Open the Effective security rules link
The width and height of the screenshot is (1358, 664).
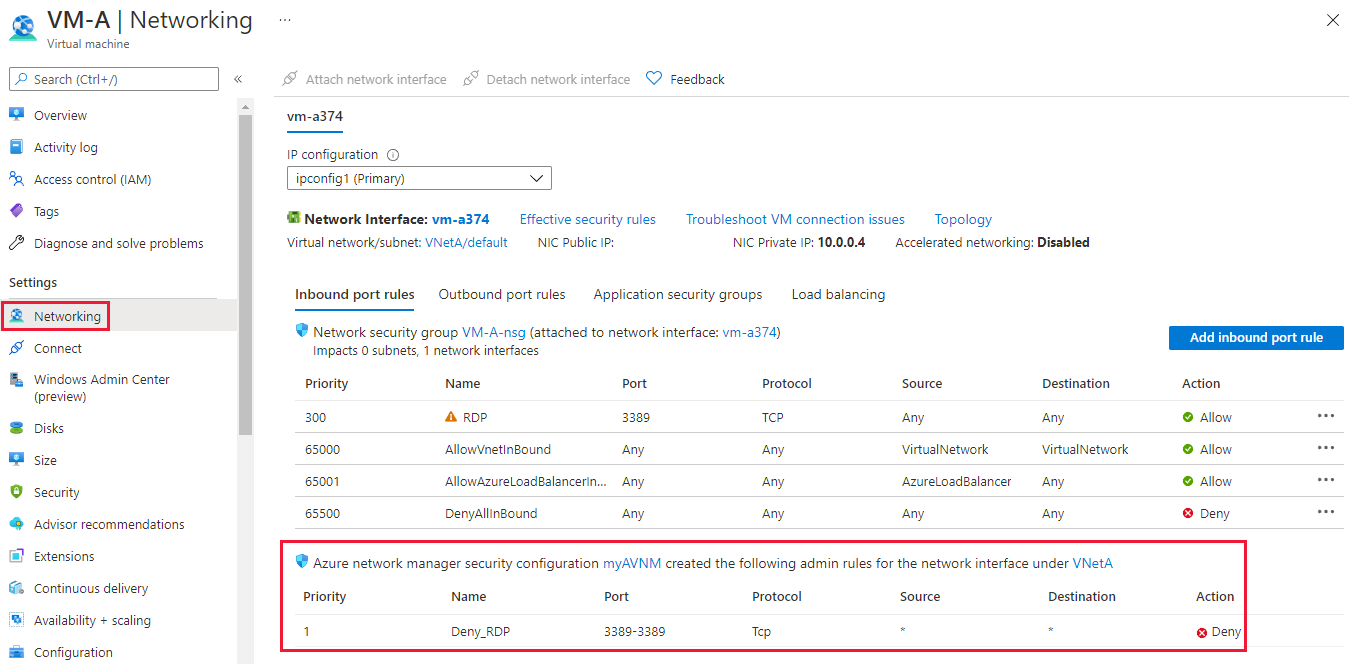point(588,219)
